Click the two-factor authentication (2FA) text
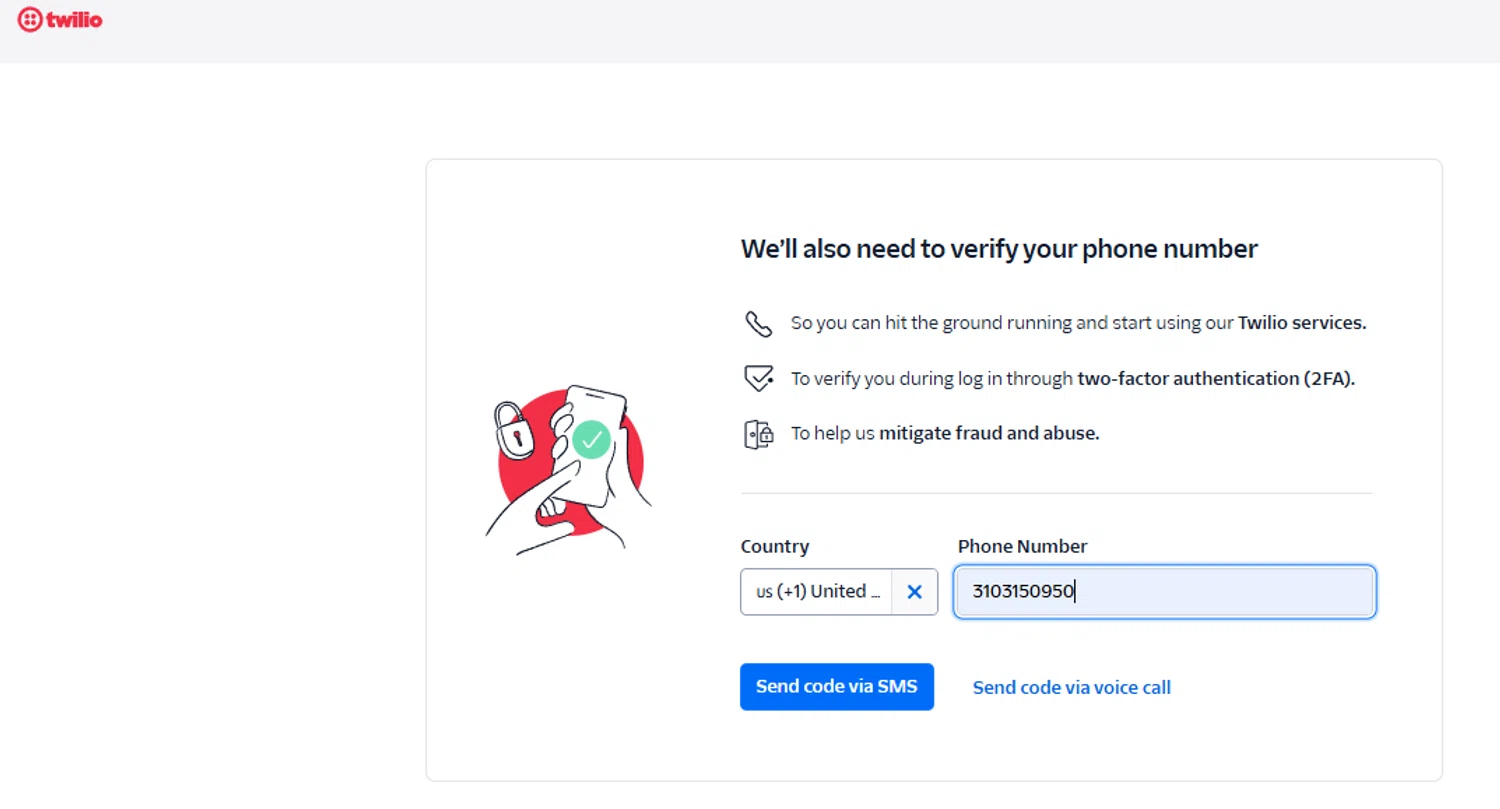 click(x=1215, y=379)
